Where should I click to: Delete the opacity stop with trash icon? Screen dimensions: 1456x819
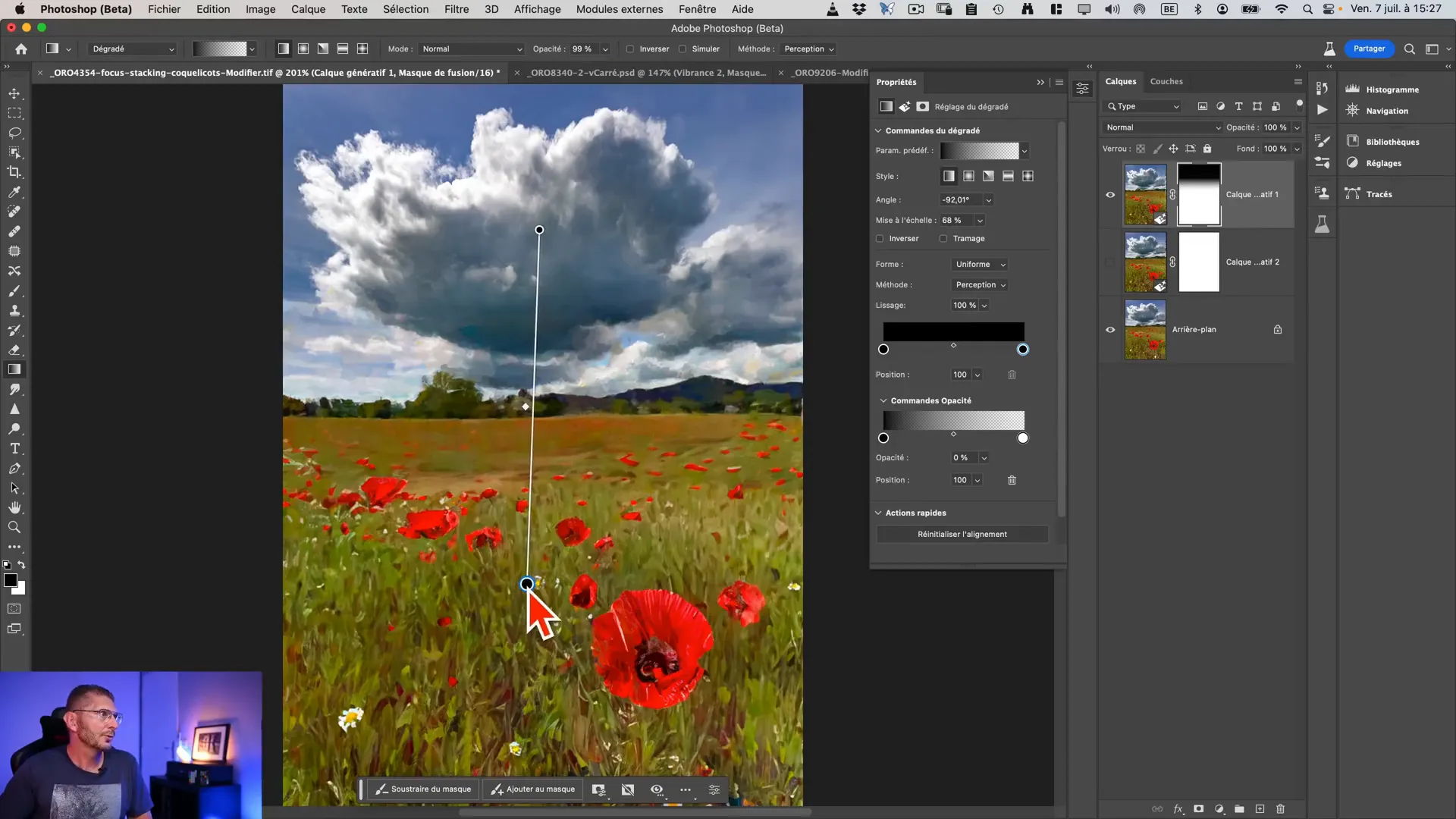tap(1012, 480)
